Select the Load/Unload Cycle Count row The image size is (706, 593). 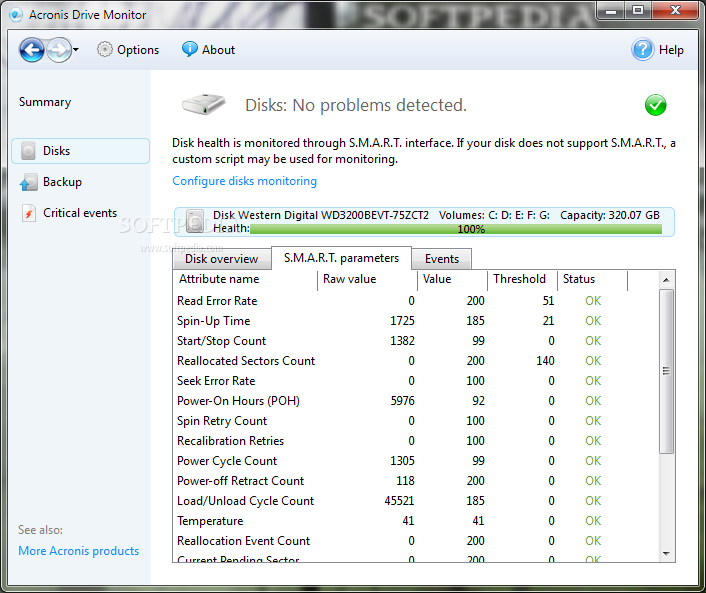click(416, 501)
